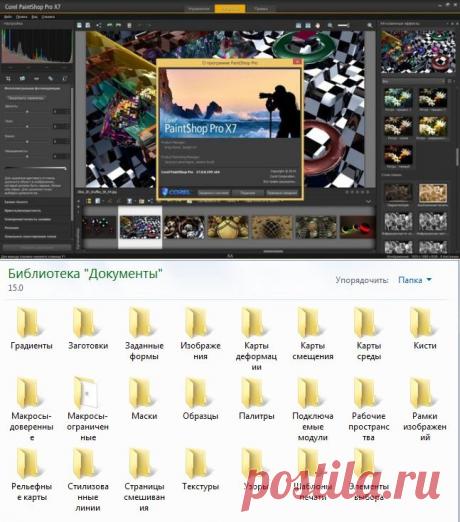The height and width of the screenshot is (522, 460).
Task: Open the Instant Effects category dropdown
Action: [x=413, y=81]
